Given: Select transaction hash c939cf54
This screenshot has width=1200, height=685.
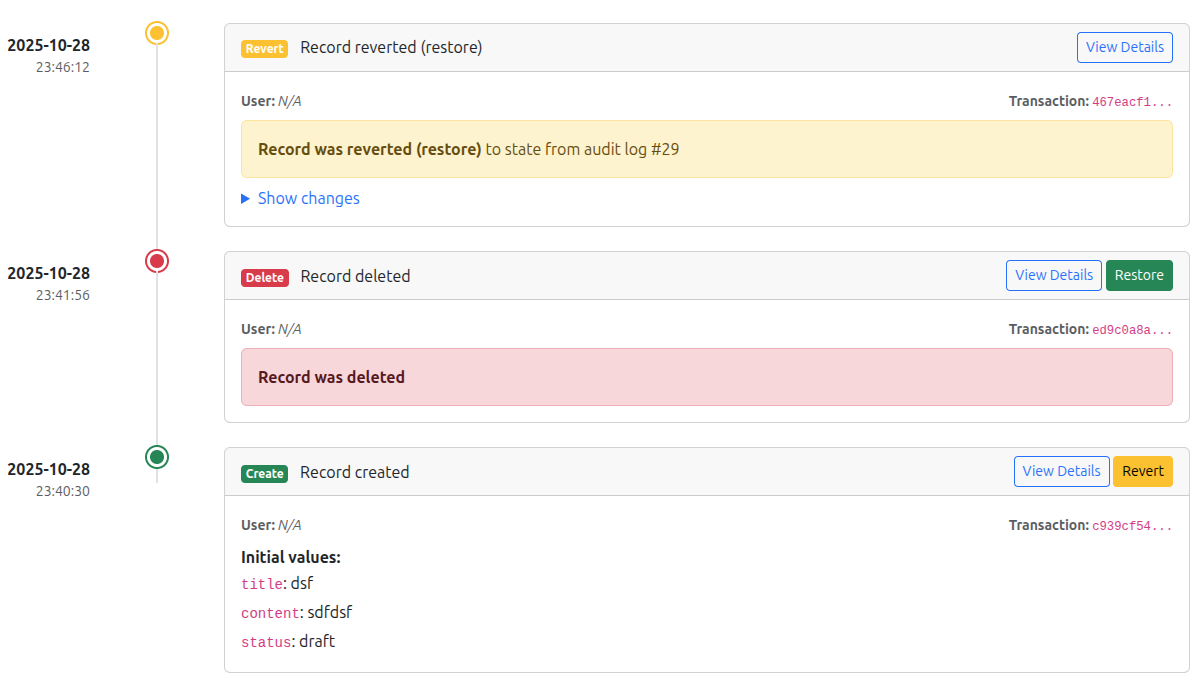Looking at the screenshot, I should coord(1132,526).
